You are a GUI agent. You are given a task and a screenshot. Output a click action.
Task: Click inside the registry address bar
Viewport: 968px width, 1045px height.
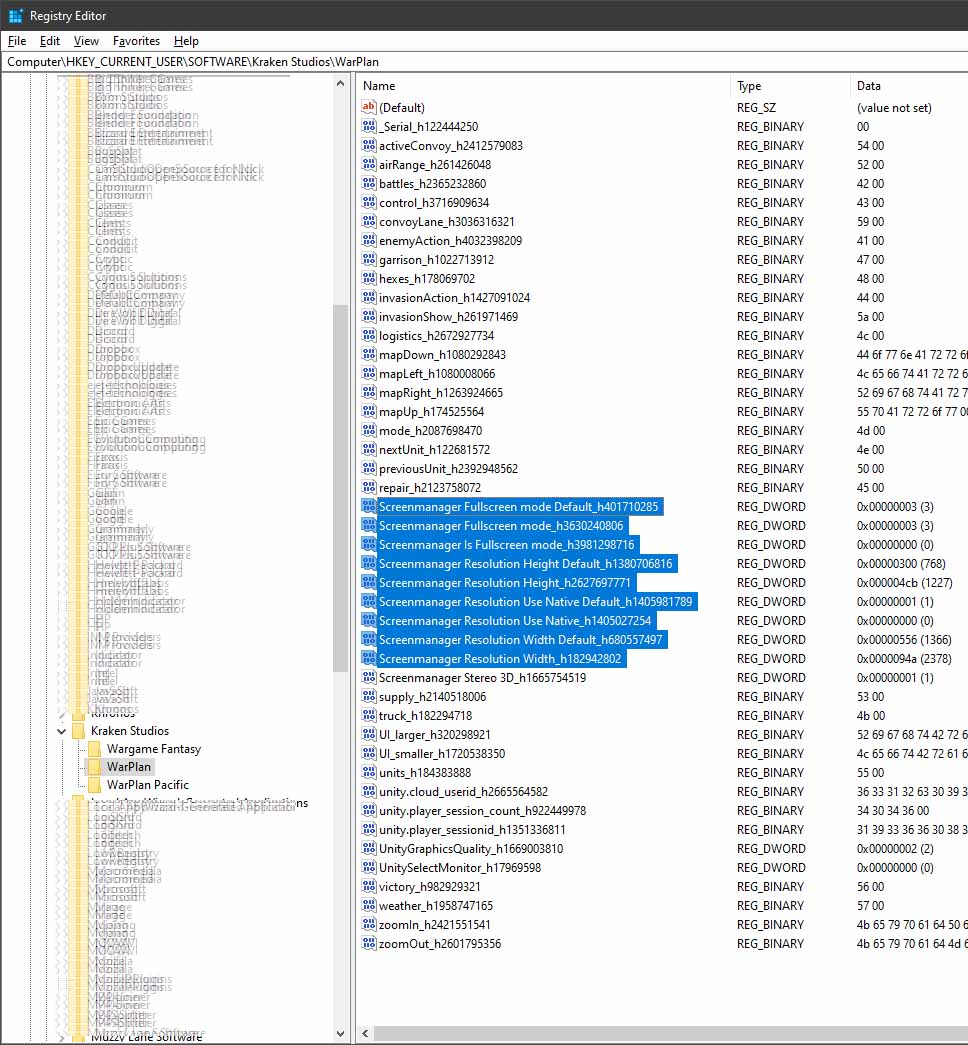pos(400,61)
